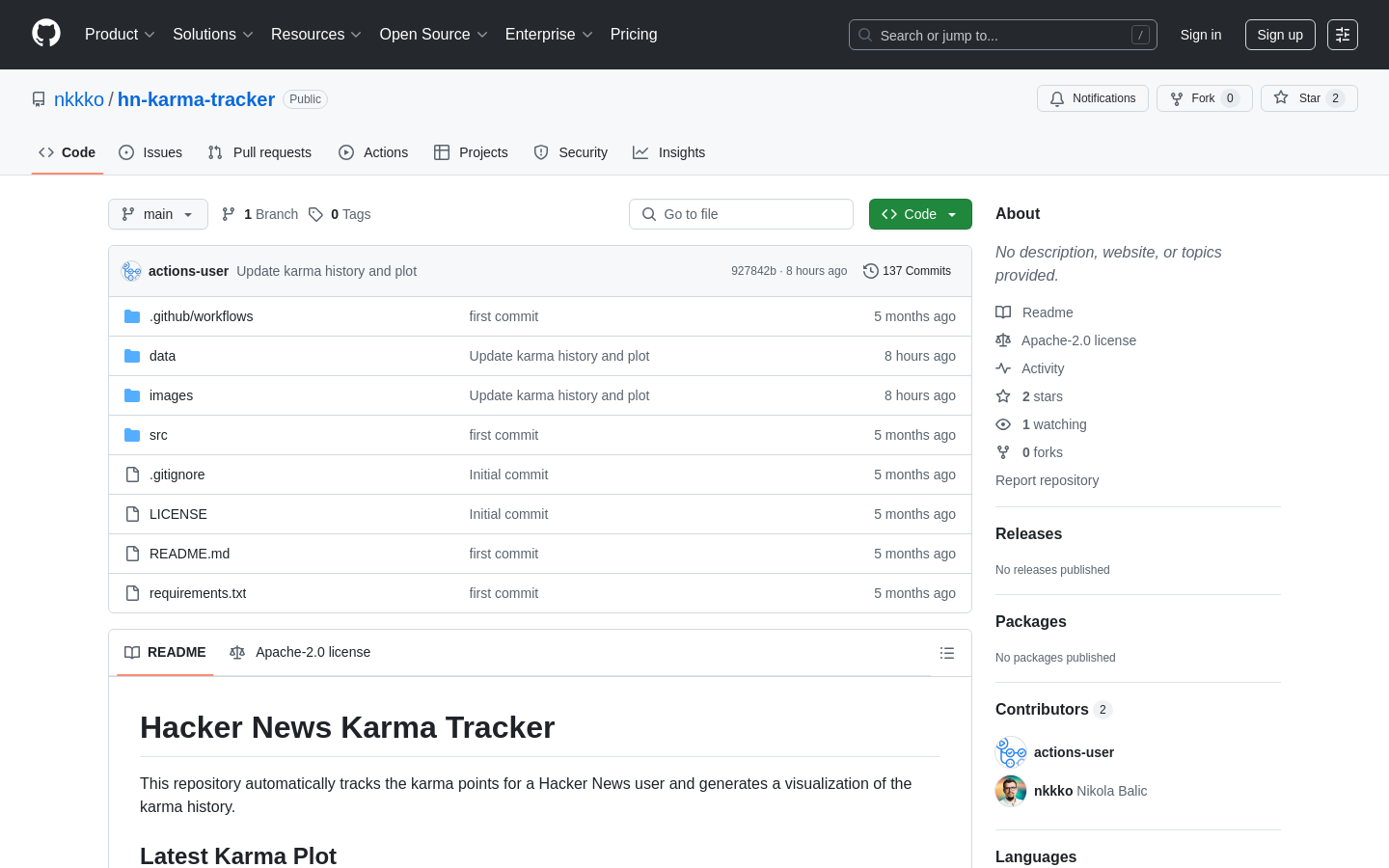Click the notifications bell icon

click(x=1057, y=98)
